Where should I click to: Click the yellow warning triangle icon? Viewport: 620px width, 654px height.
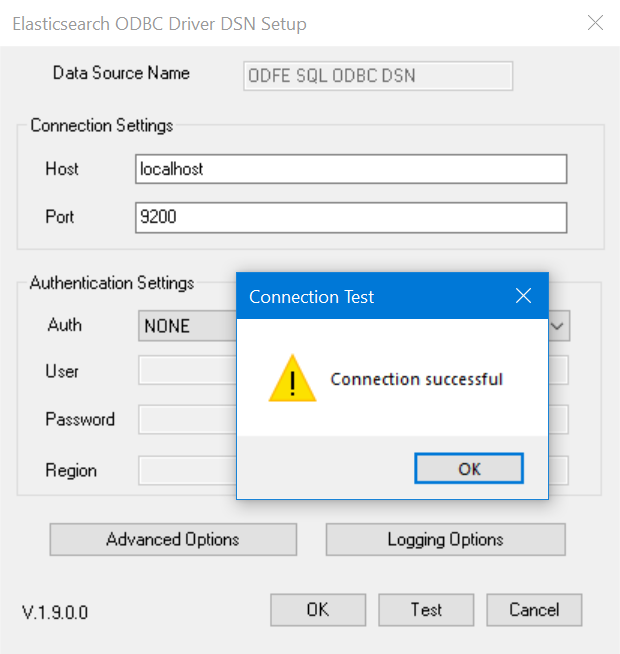(292, 378)
